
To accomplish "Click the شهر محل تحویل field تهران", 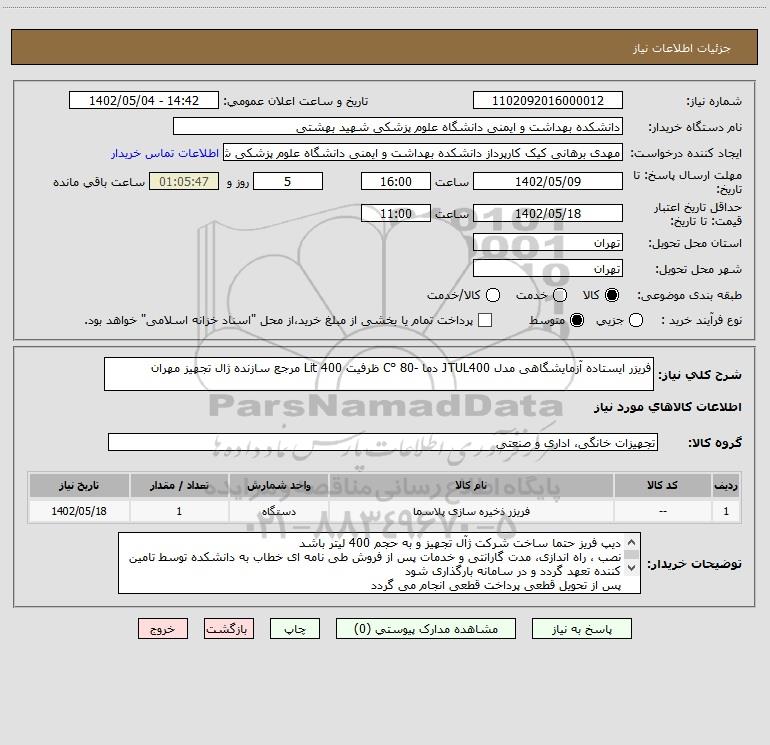I will 548,269.
